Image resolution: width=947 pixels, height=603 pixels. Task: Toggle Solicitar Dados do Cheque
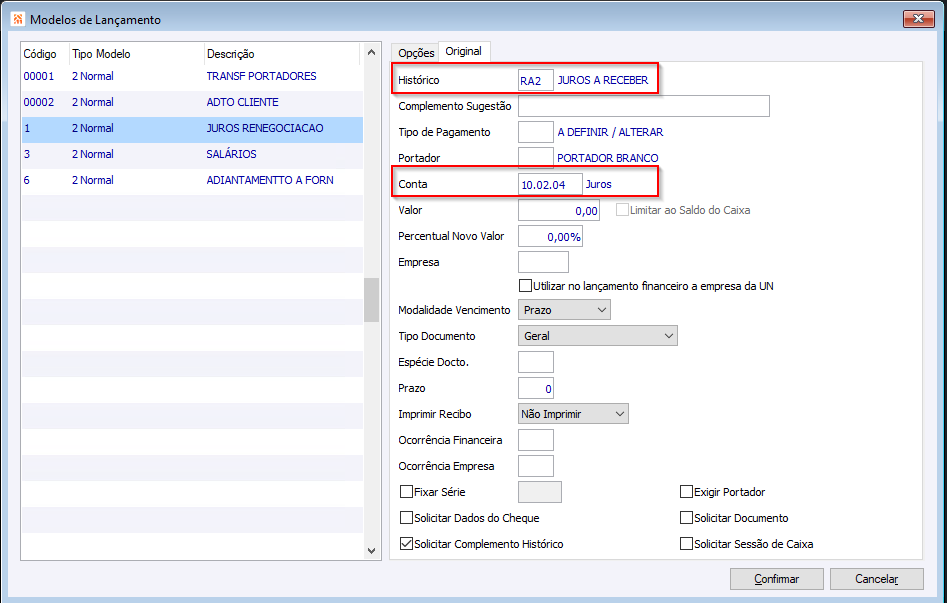pos(407,518)
